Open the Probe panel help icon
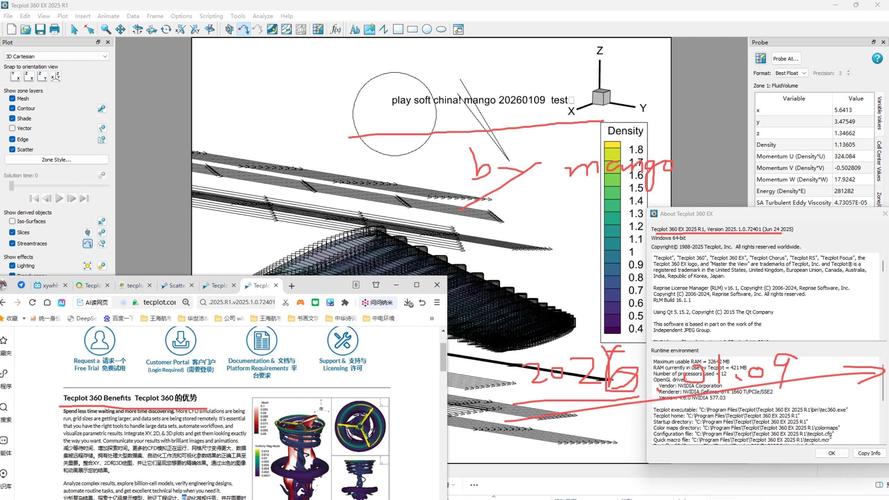889x500 pixels. coord(877,58)
